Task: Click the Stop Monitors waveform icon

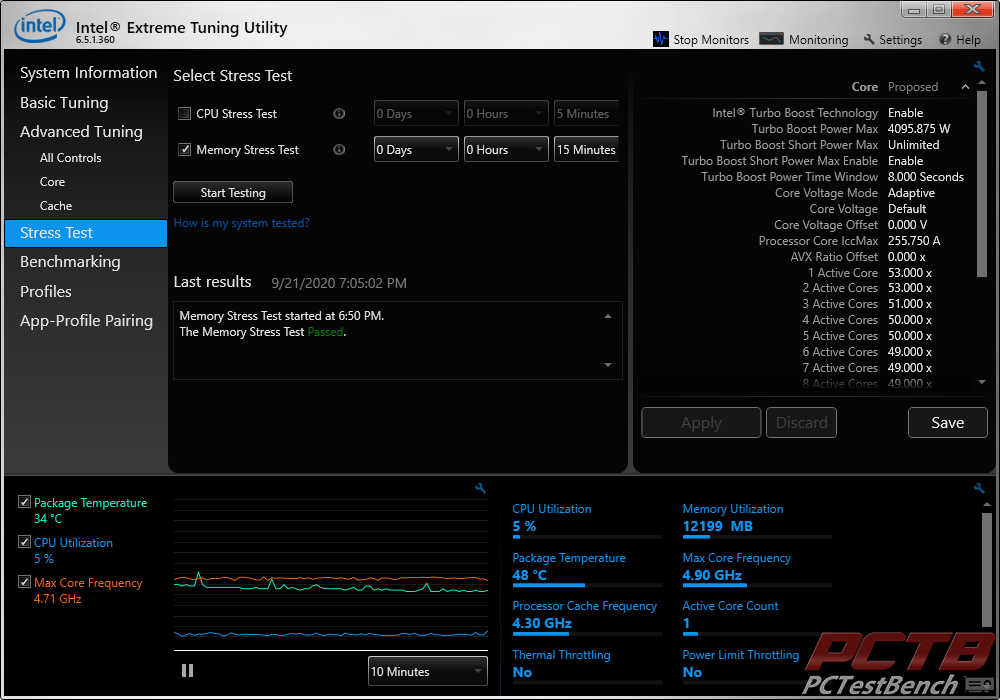Action: pyautogui.click(x=661, y=39)
